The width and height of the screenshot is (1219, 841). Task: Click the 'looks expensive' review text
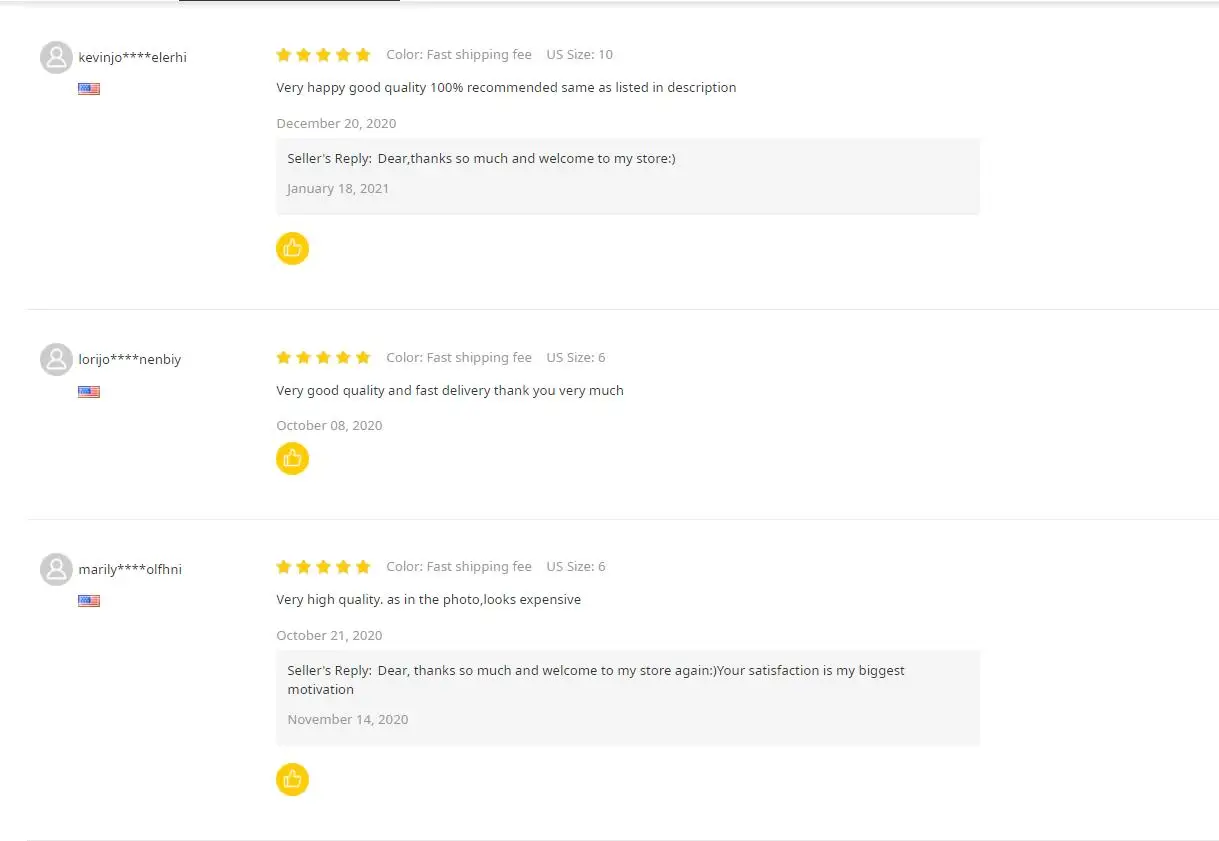pos(428,600)
